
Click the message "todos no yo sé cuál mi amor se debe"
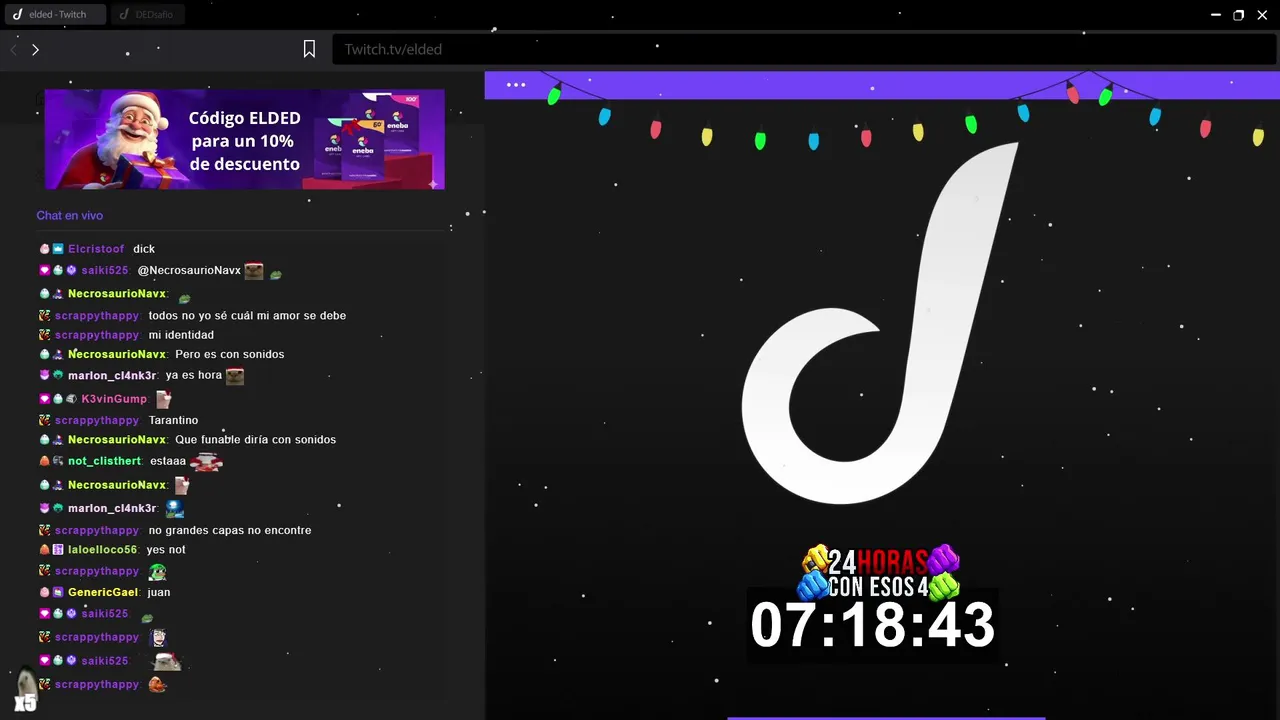[x=247, y=316]
